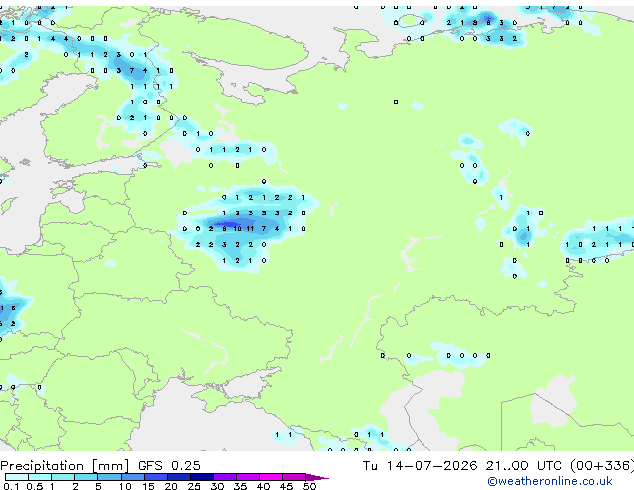
Task: Click the 1–2 mm legend swatch
Action: pos(63,477)
